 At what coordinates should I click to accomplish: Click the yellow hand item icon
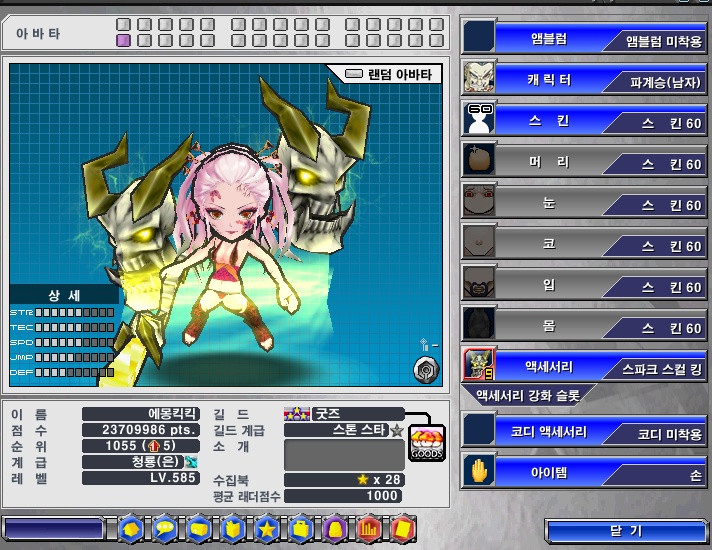479,471
